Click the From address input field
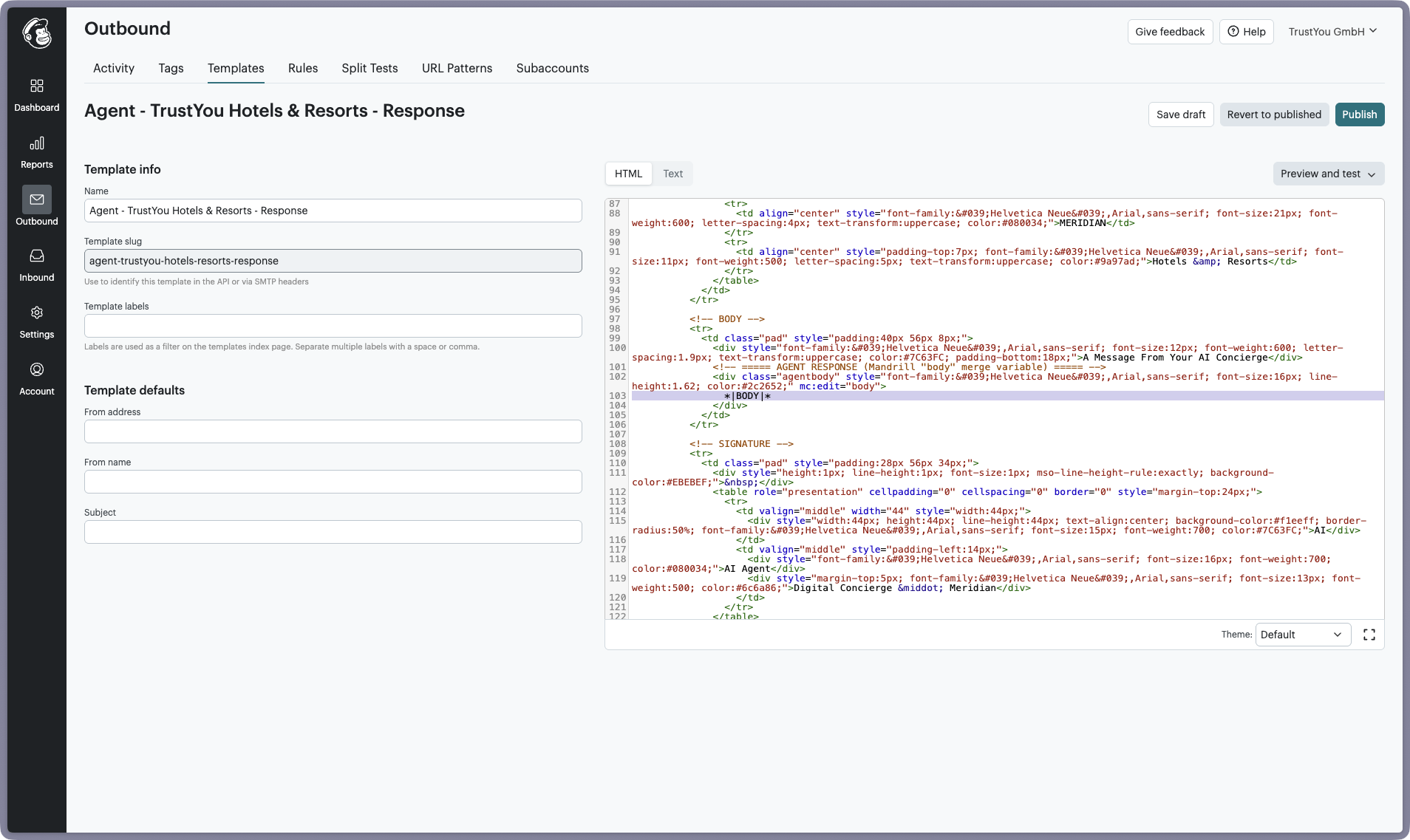 [x=333, y=431]
